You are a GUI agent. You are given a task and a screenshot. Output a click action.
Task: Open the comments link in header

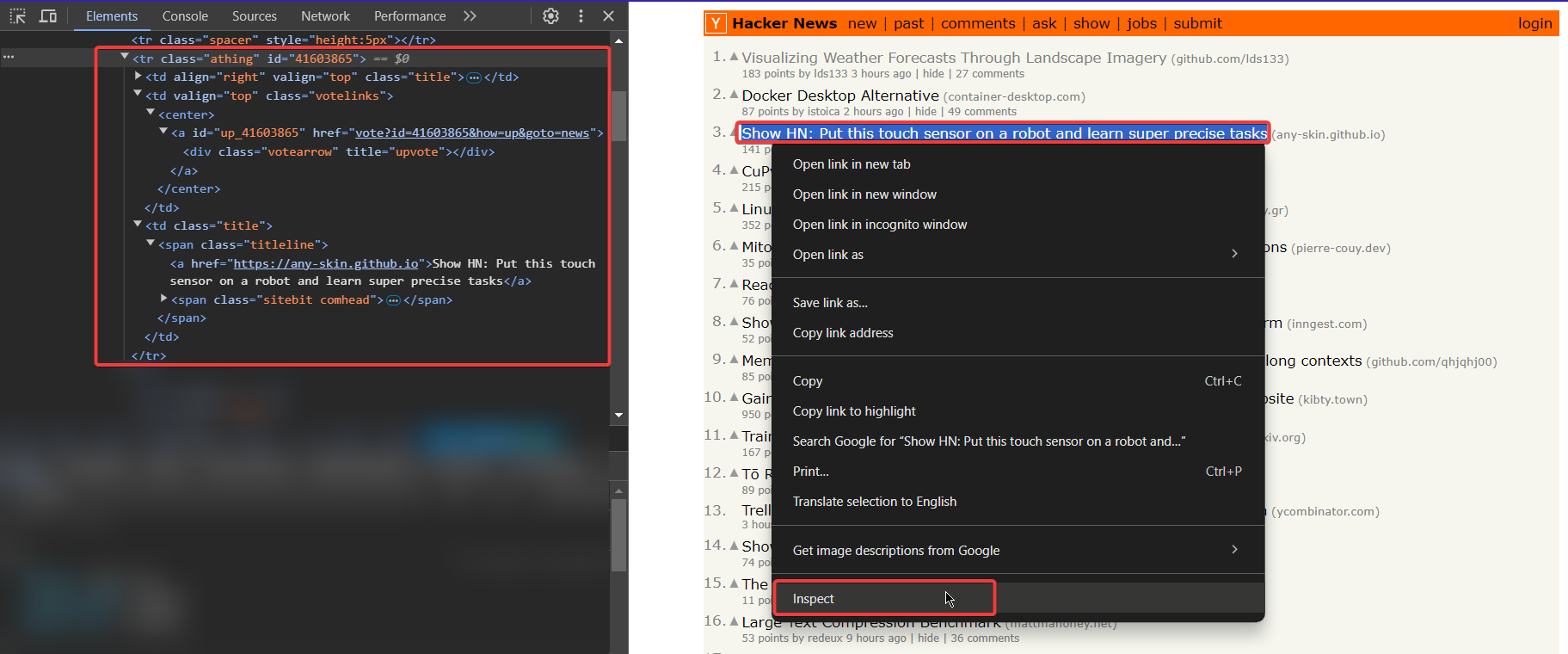tap(978, 23)
